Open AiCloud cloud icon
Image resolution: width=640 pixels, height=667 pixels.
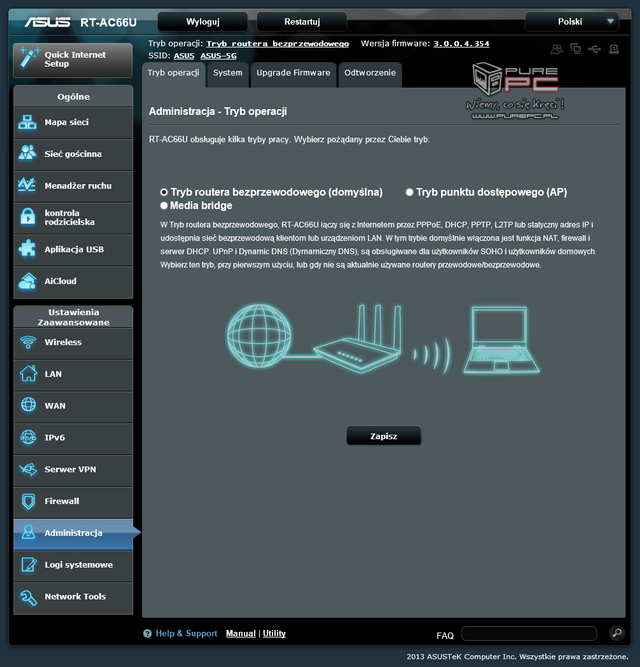click(x=28, y=281)
